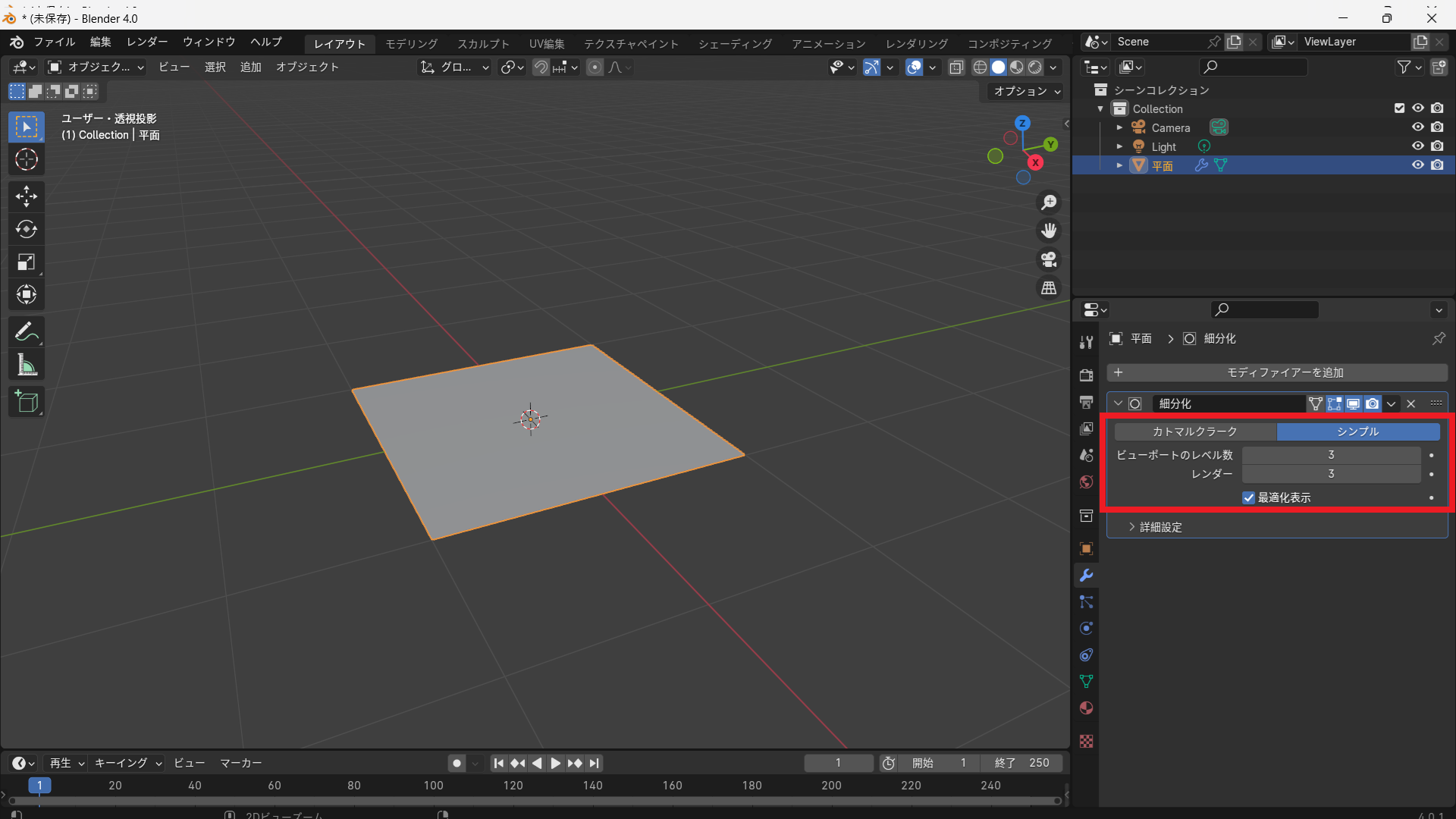Uncheck the 最適化表示 checkbox
The width and height of the screenshot is (1456, 819).
1248,497
